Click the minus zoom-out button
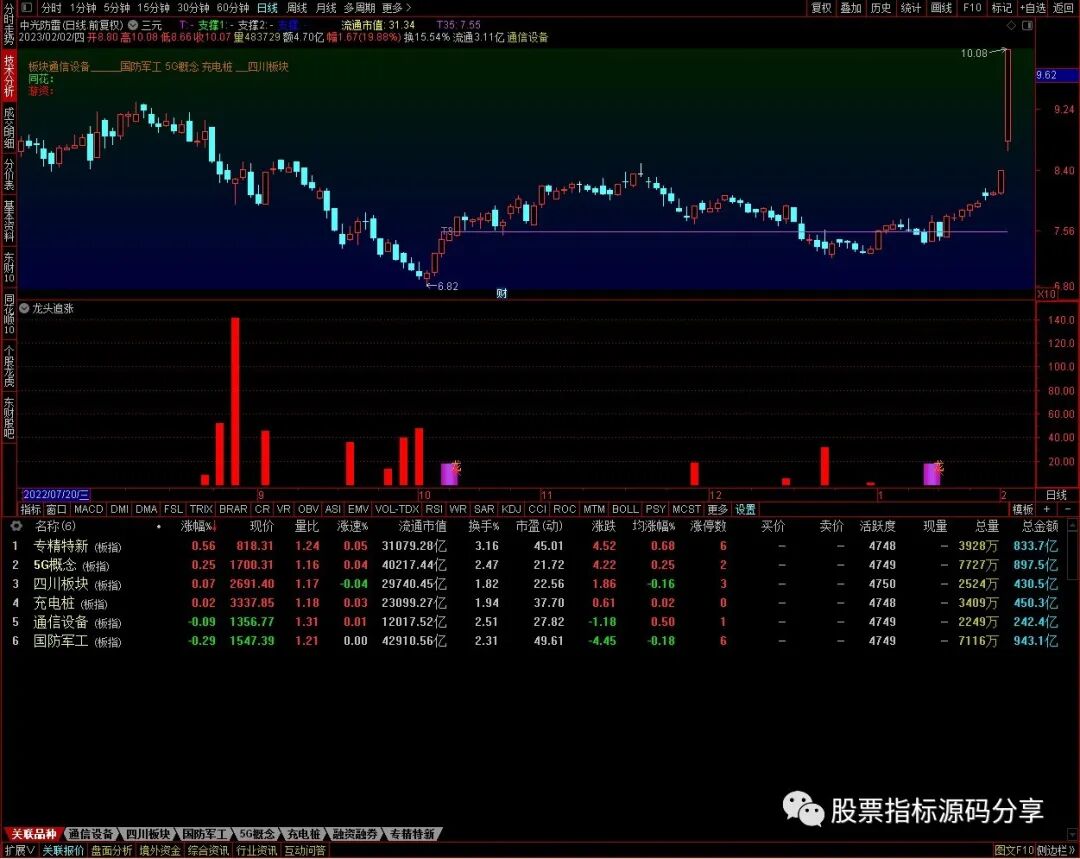The height and width of the screenshot is (859, 1080). [1068, 509]
